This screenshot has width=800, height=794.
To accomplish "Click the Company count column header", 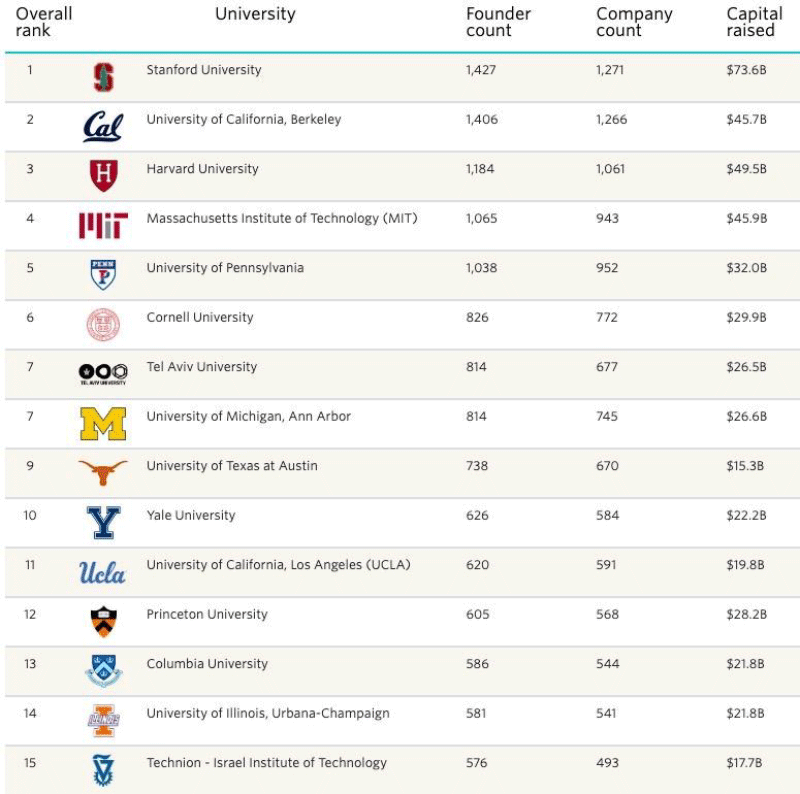I will tap(634, 22).
